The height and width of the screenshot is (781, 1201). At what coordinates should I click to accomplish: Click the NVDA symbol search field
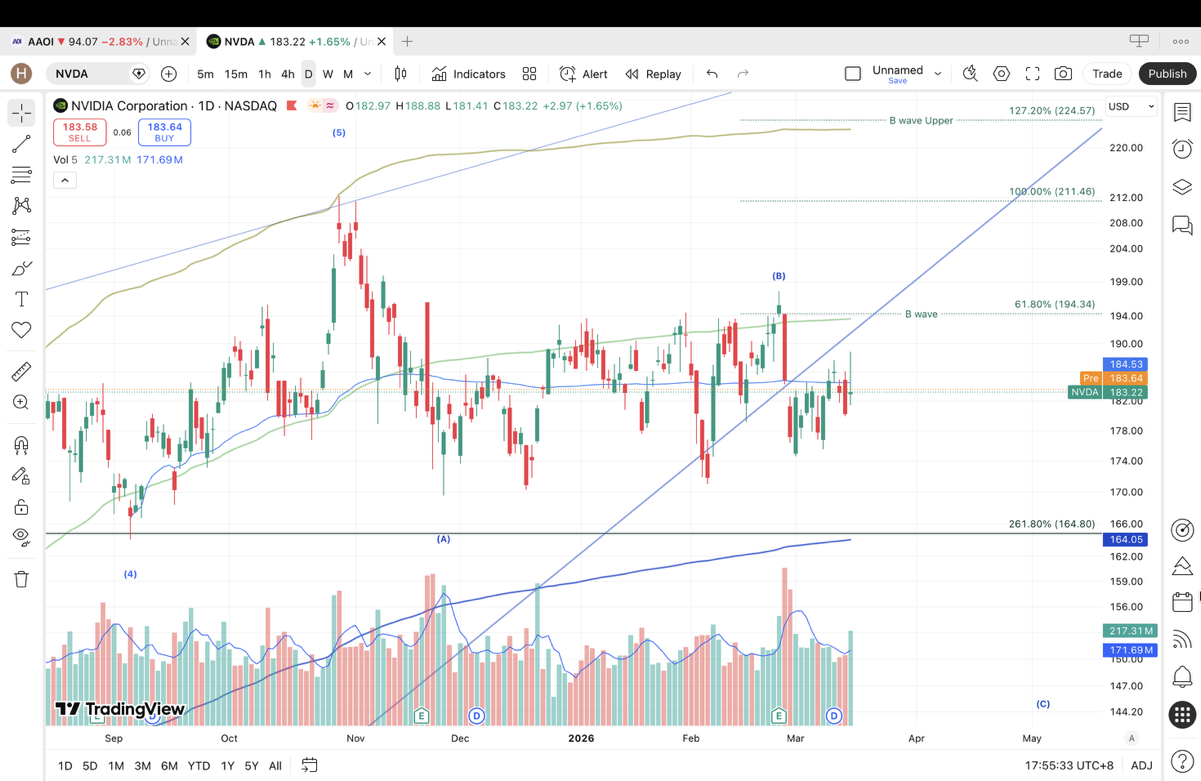tap(90, 74)
